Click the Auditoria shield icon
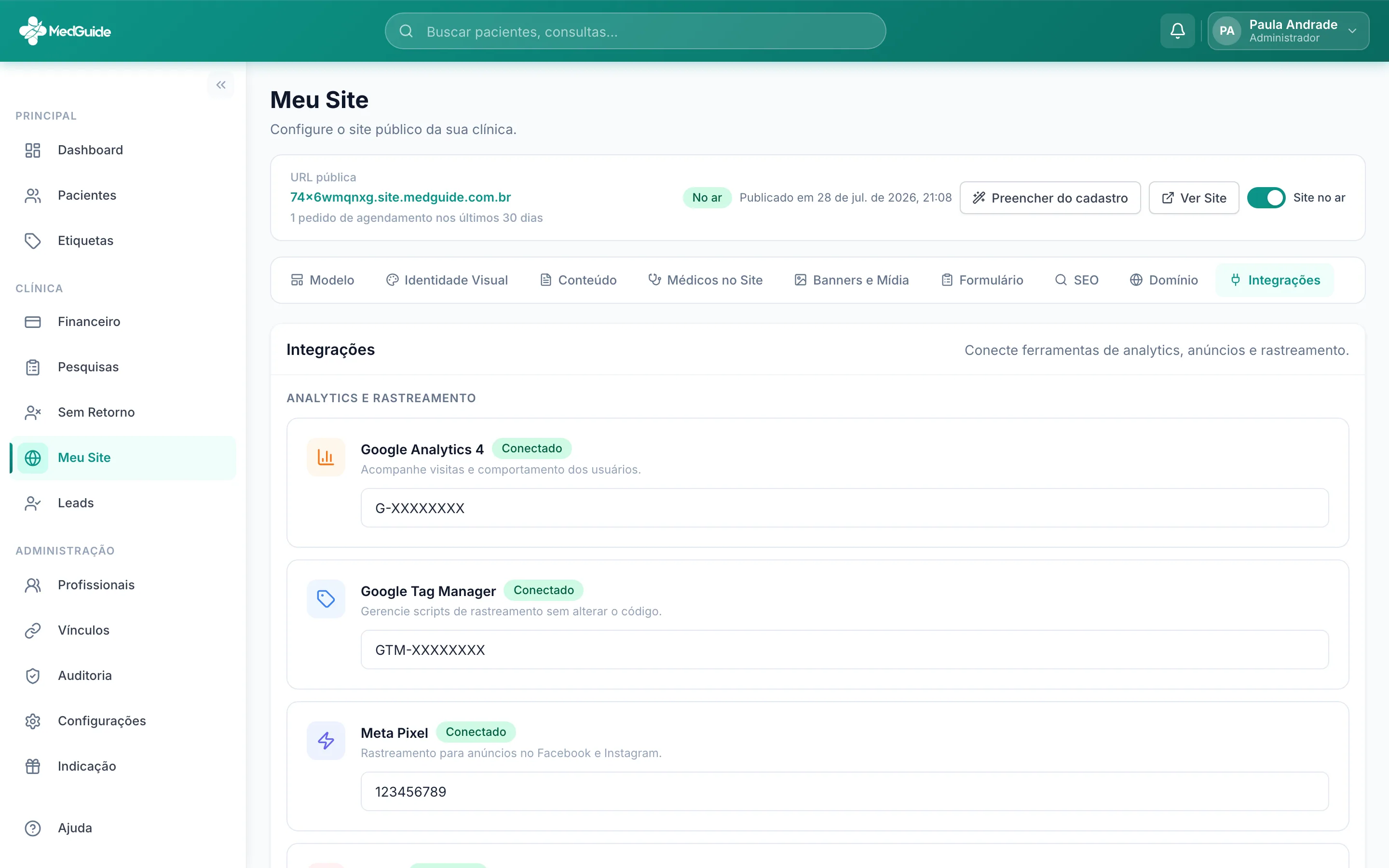This screenshot has width=1389, height=868. (33, 676)
